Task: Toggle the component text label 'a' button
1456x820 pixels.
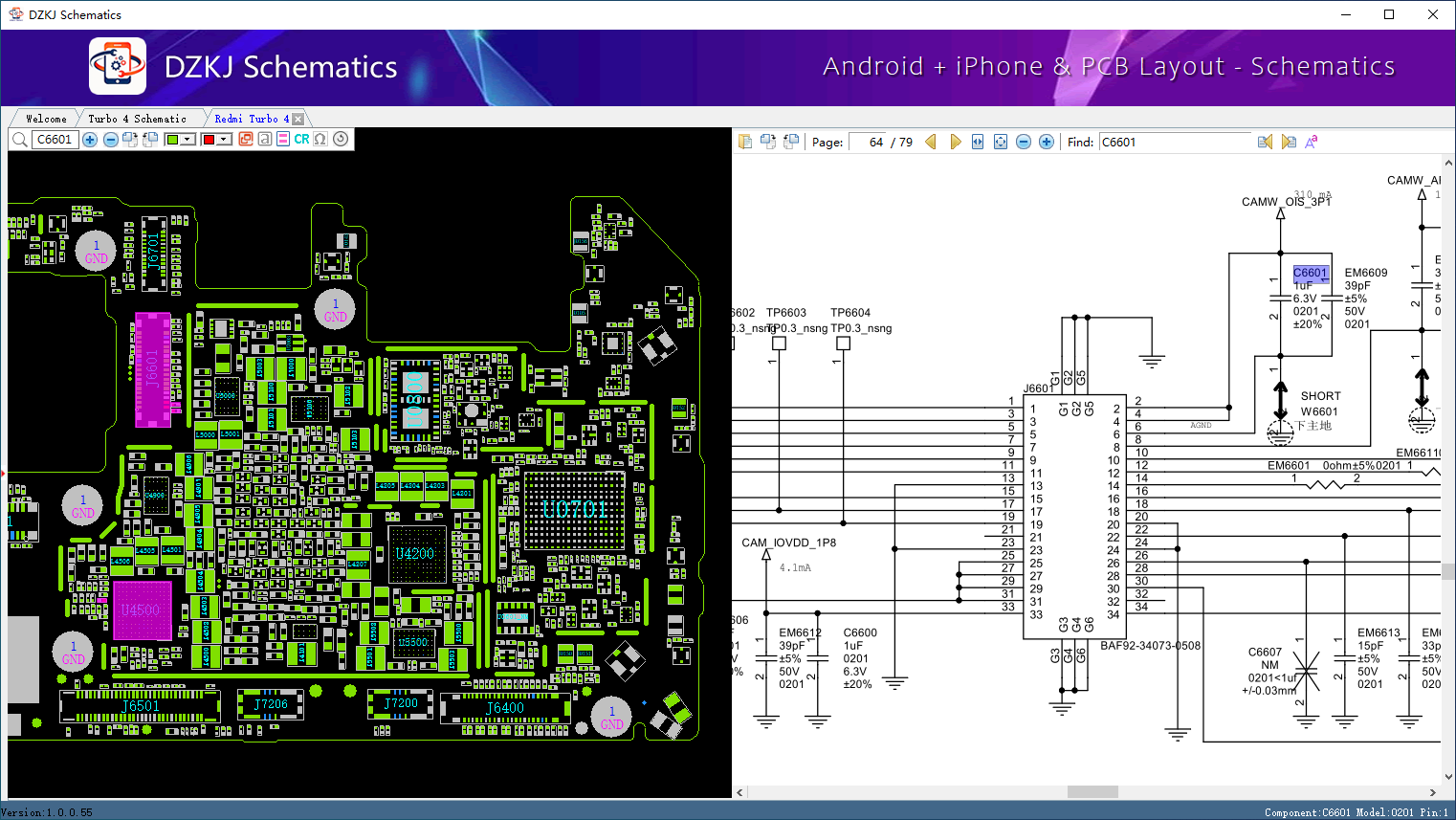Action: 265,140
